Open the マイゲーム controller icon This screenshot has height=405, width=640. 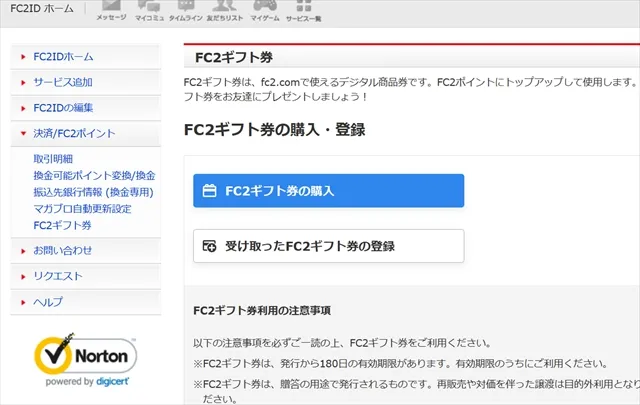tap(265, 10)
